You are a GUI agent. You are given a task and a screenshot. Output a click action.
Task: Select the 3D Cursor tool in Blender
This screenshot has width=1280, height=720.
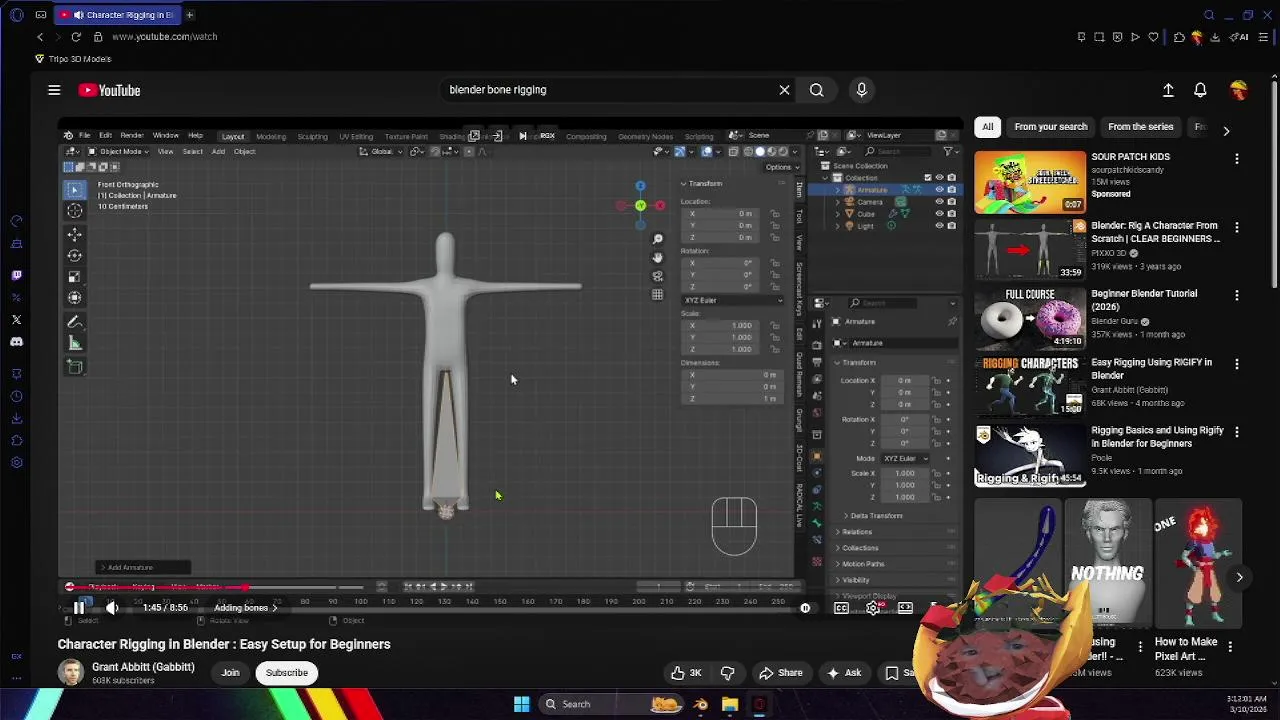pyautogui.click(x=75, y=211)
